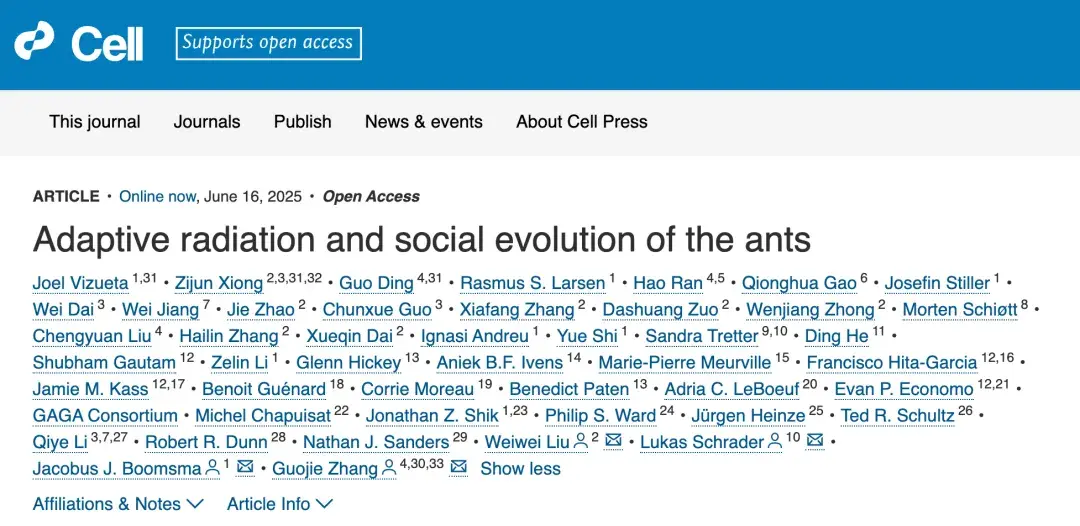The image size is (1080, 526).
Task: Click envelope icon next to Lukas Schrader
Action: 815,441
